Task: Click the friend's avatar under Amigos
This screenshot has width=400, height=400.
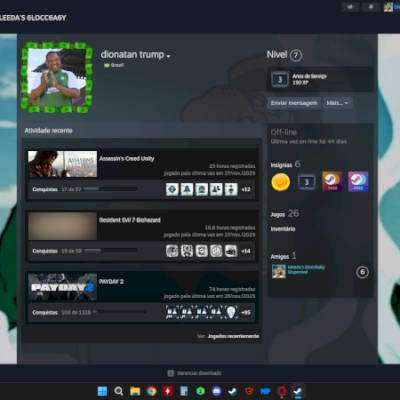Action: point(279,272)
